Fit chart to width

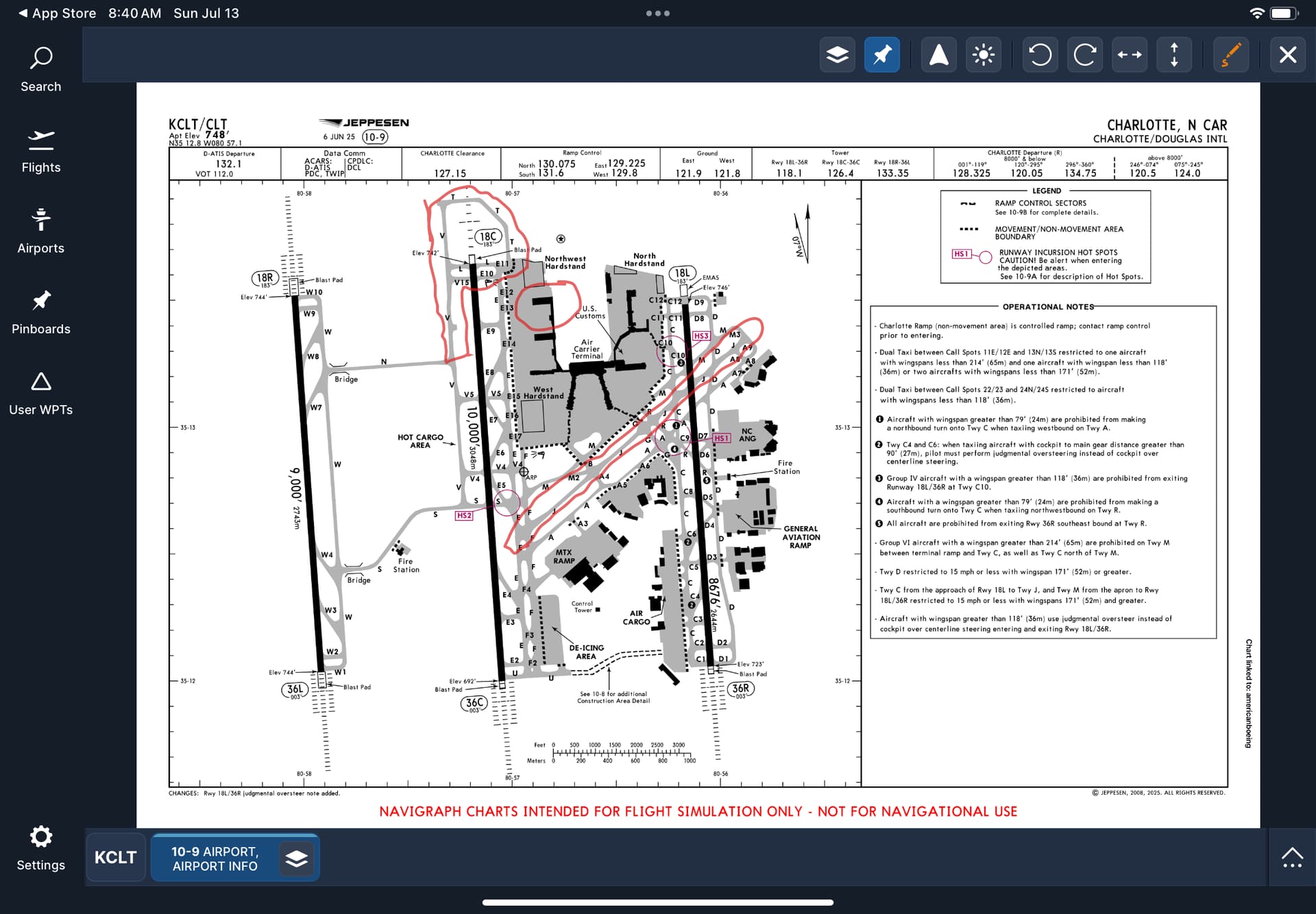point(1130,55)
